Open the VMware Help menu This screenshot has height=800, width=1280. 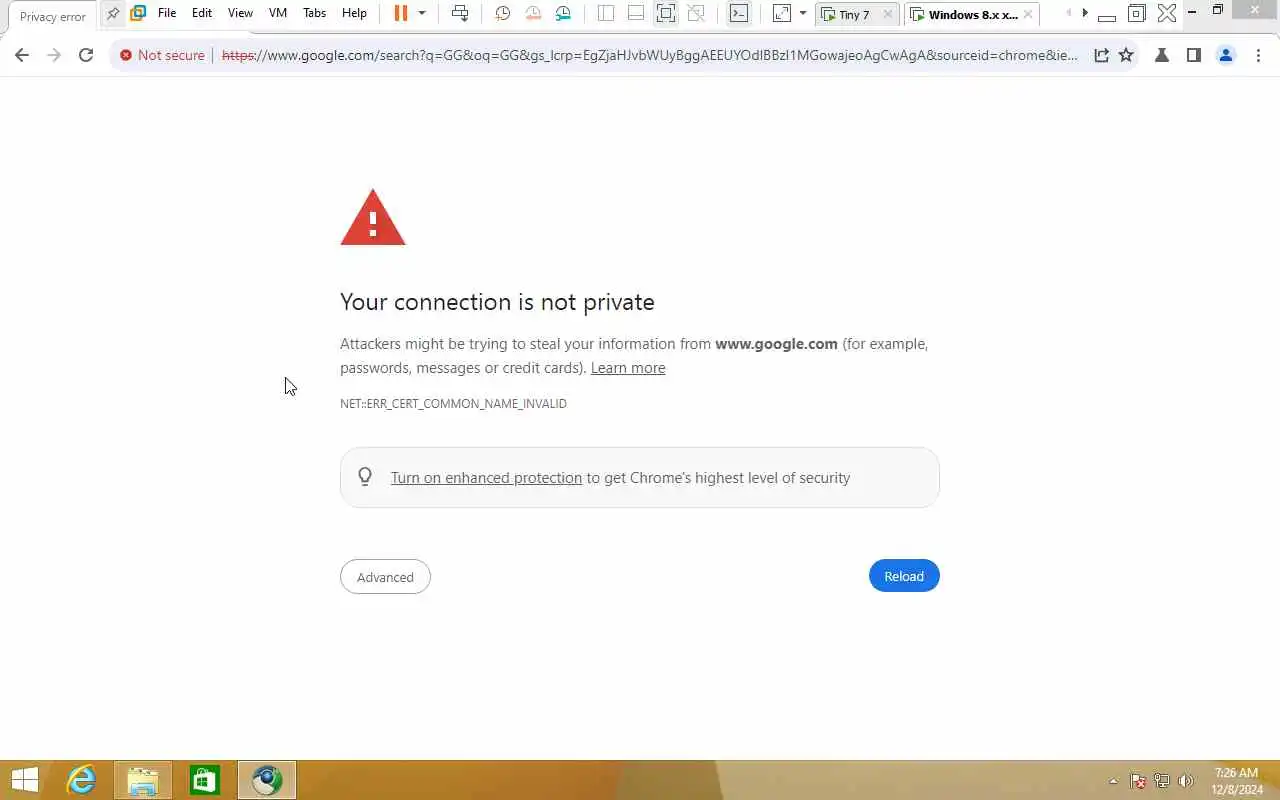[x=354, y=14]
